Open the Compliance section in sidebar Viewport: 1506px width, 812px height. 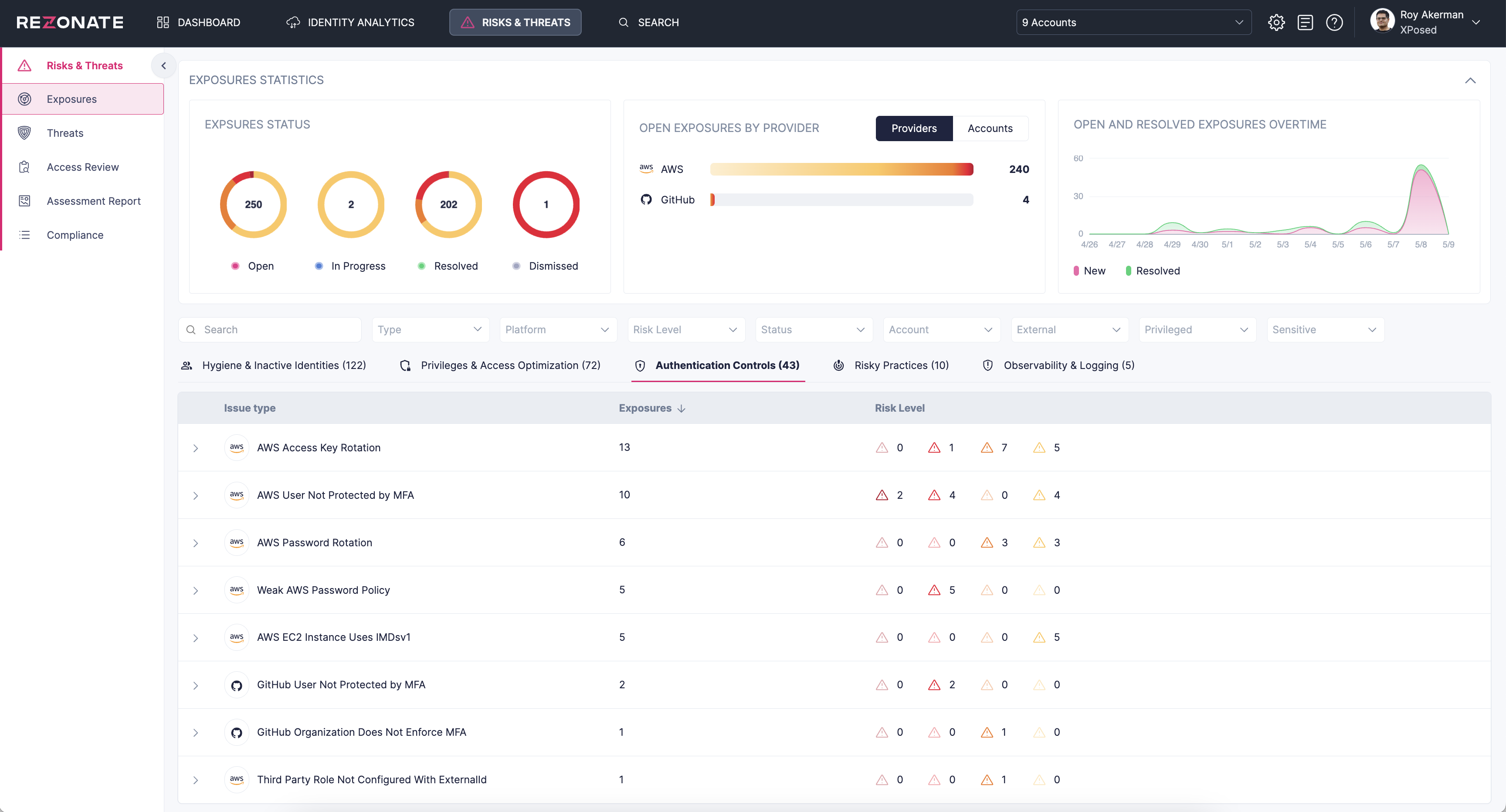[74, 234]
